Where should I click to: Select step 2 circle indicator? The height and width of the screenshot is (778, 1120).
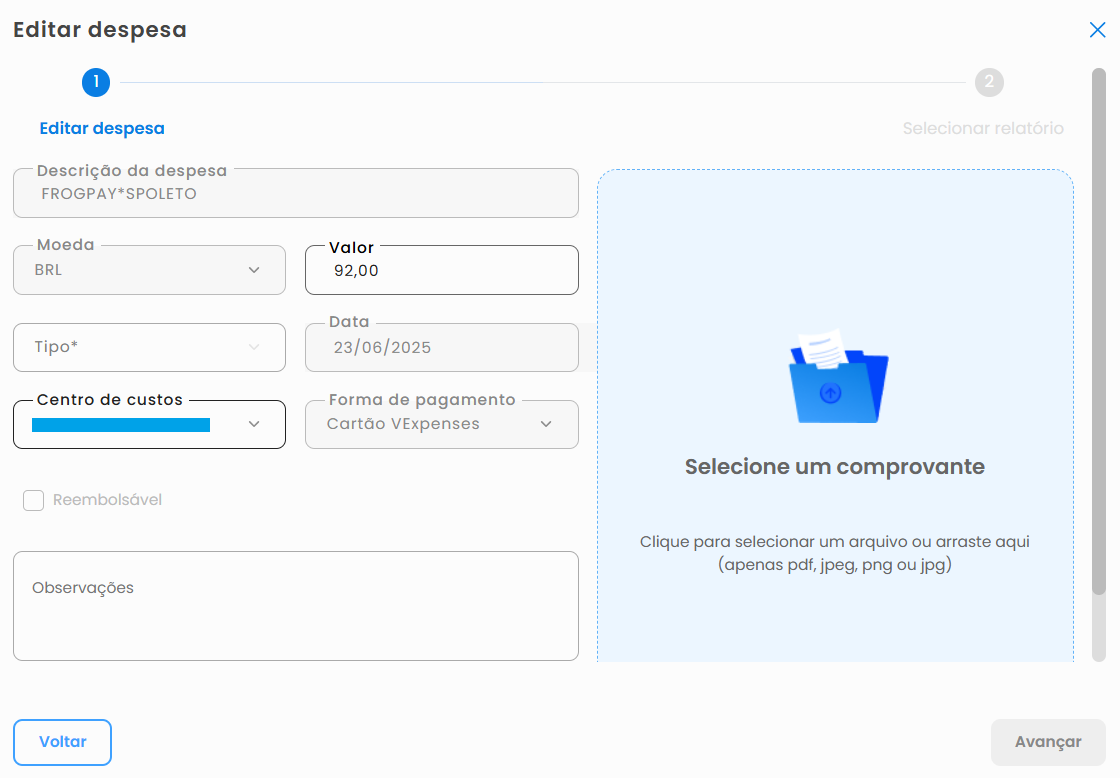(x=989, y=82)
